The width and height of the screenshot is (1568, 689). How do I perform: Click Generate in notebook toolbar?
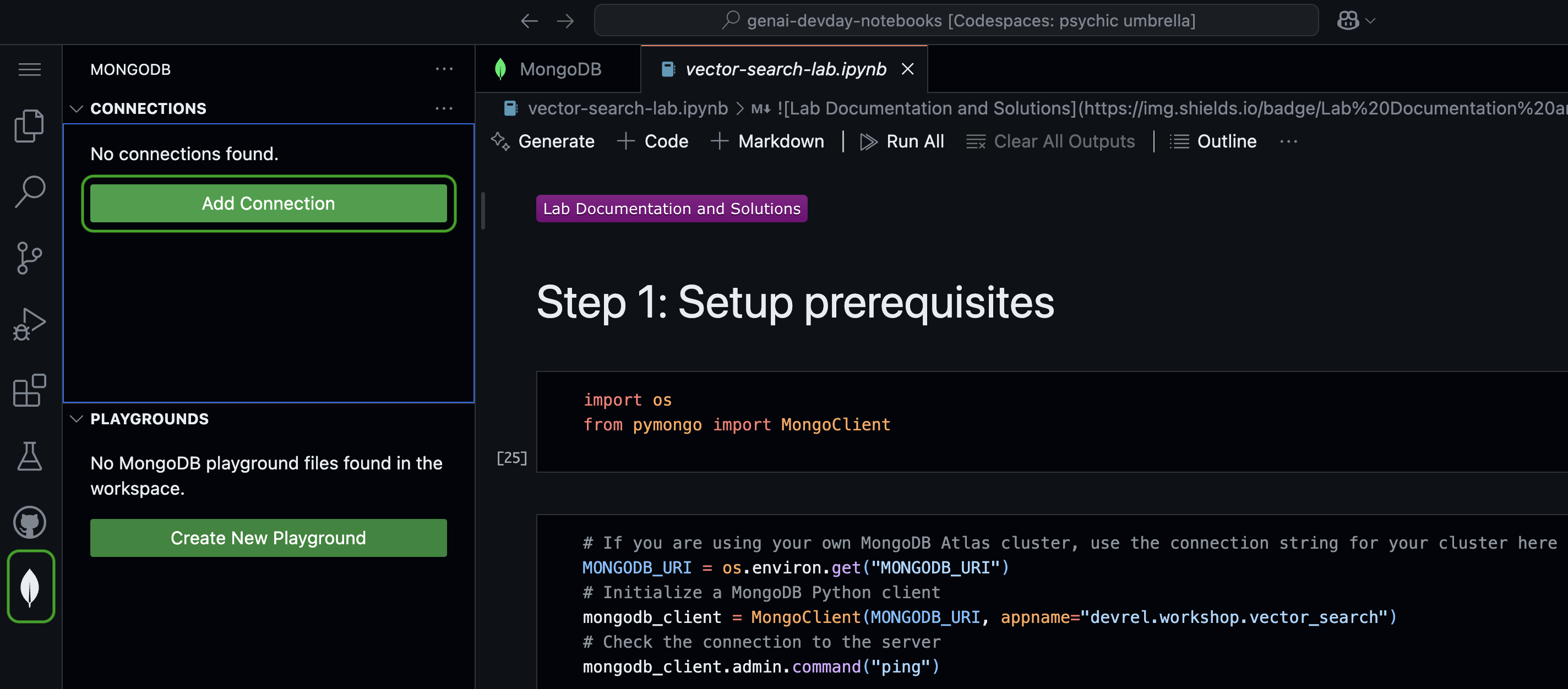(543, 142)
